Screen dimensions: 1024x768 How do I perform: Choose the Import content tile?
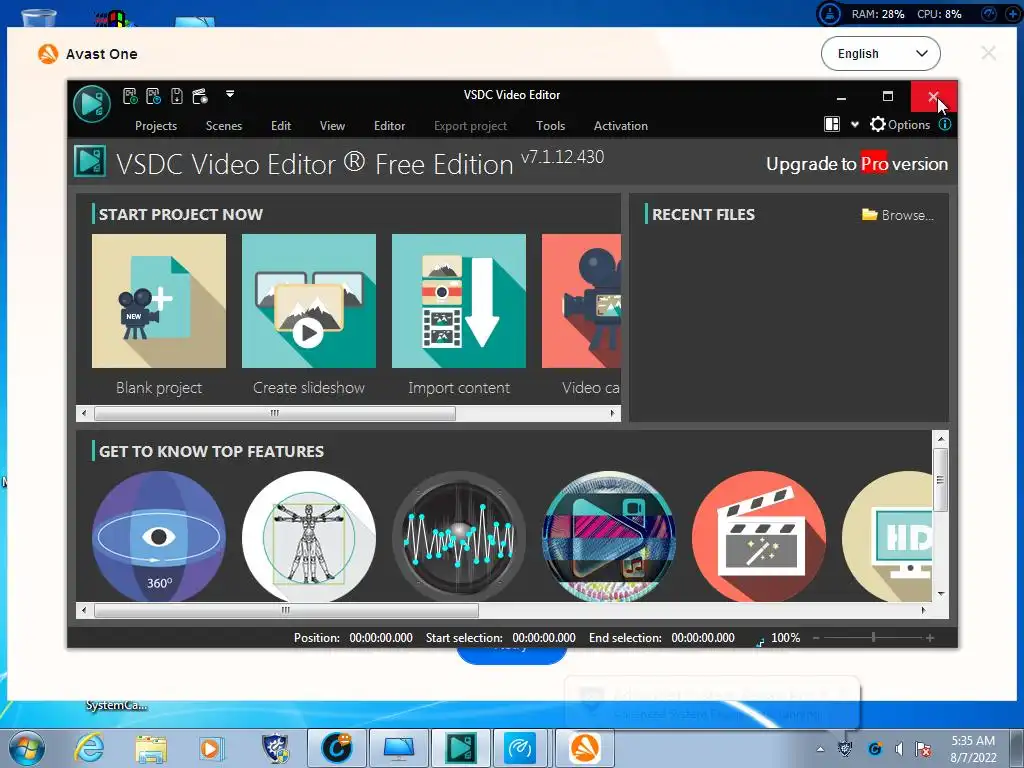(x=458, y=301)
